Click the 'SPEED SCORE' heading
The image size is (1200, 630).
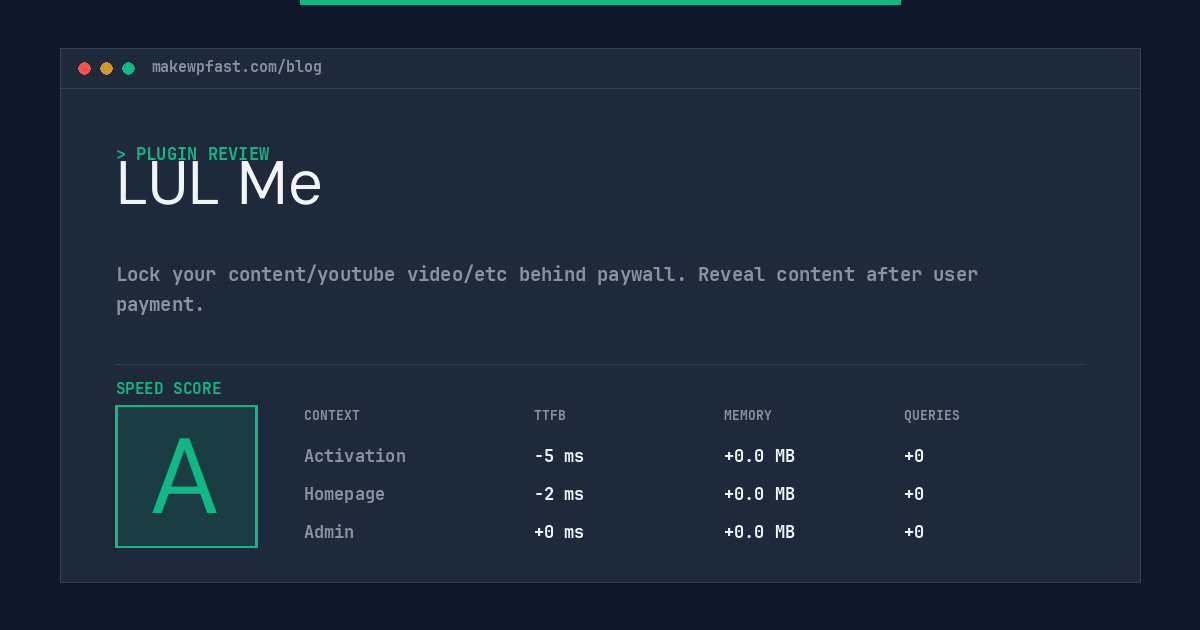point(169,389)
